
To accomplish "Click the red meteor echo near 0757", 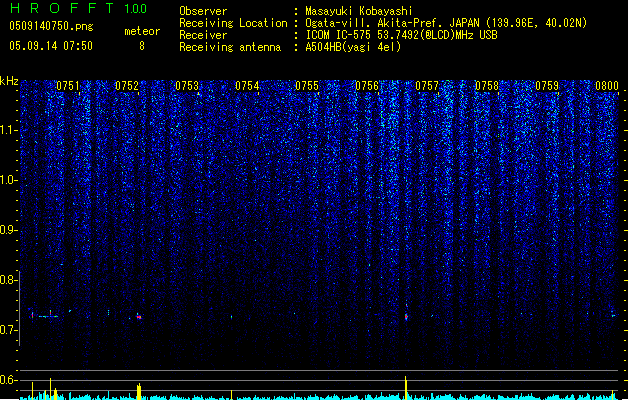I will point(406,317).
